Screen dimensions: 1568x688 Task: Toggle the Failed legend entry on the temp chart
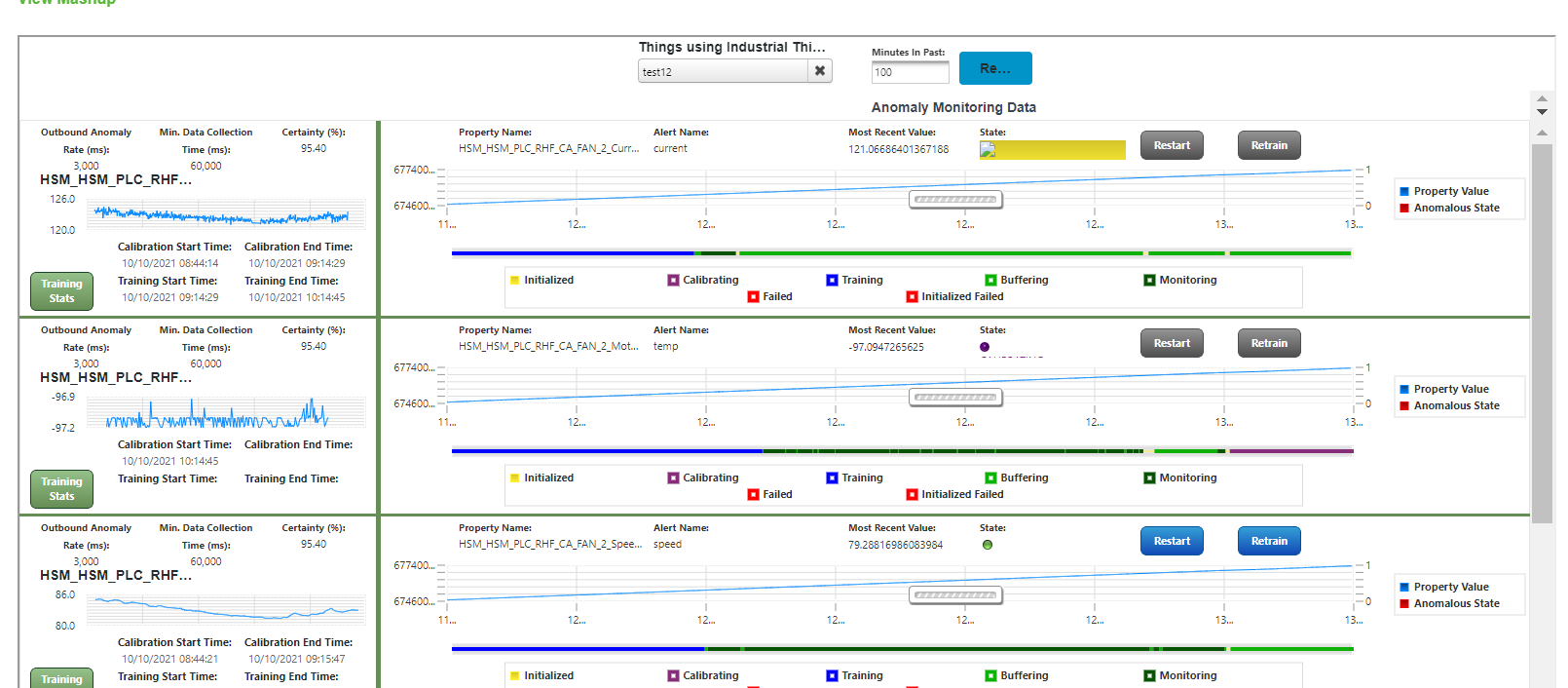pyautogui.click(x=752, y=494)
